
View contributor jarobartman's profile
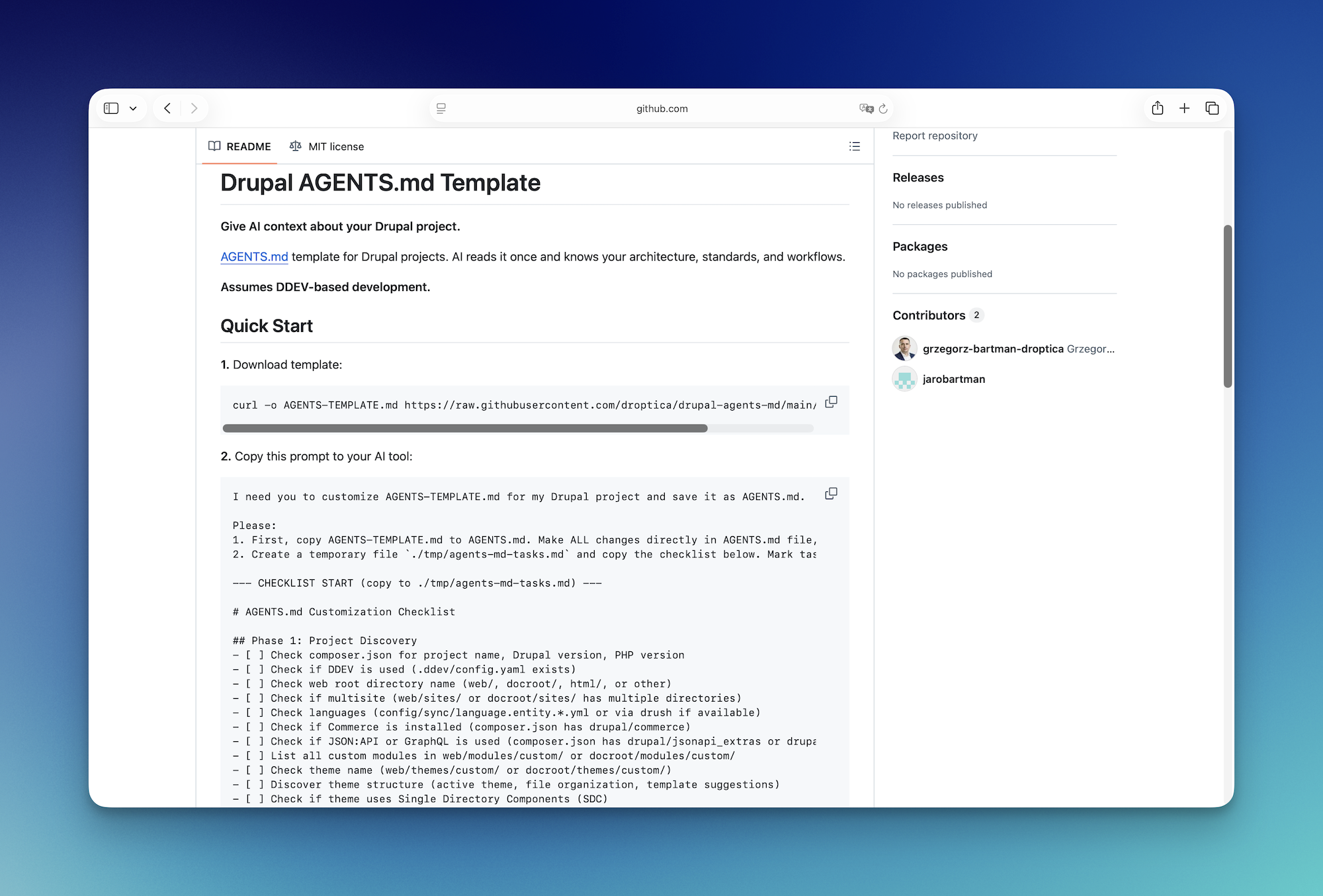[954, 379]
